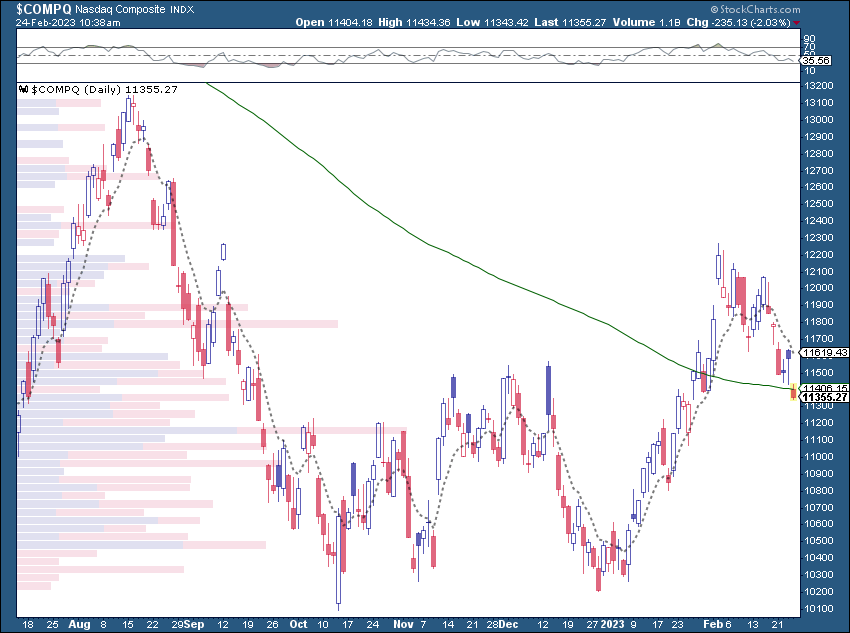850x633 pixels.
Task: Click the yellow-highlighted latest candlestick
Action: tap(794, 391)
